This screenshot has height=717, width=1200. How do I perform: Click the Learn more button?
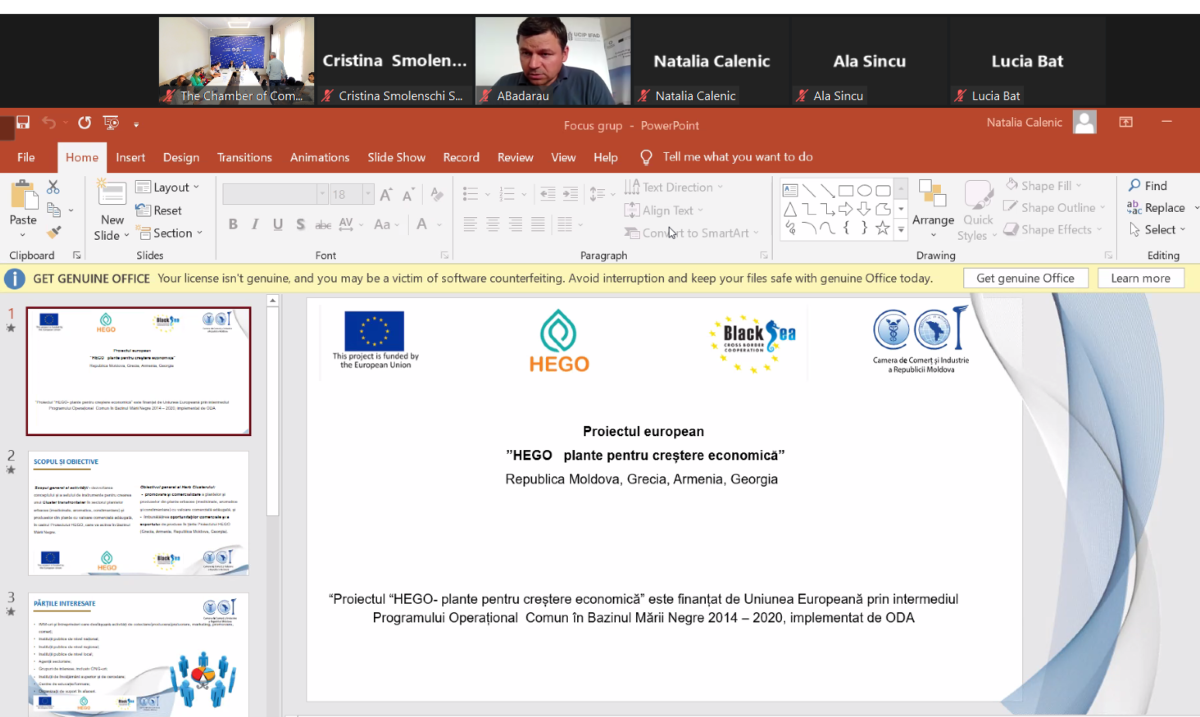click(x=1140, y=278)
